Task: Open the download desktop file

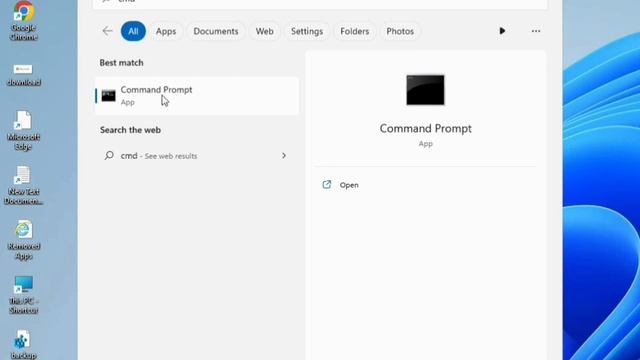Action: pos(24,76)
